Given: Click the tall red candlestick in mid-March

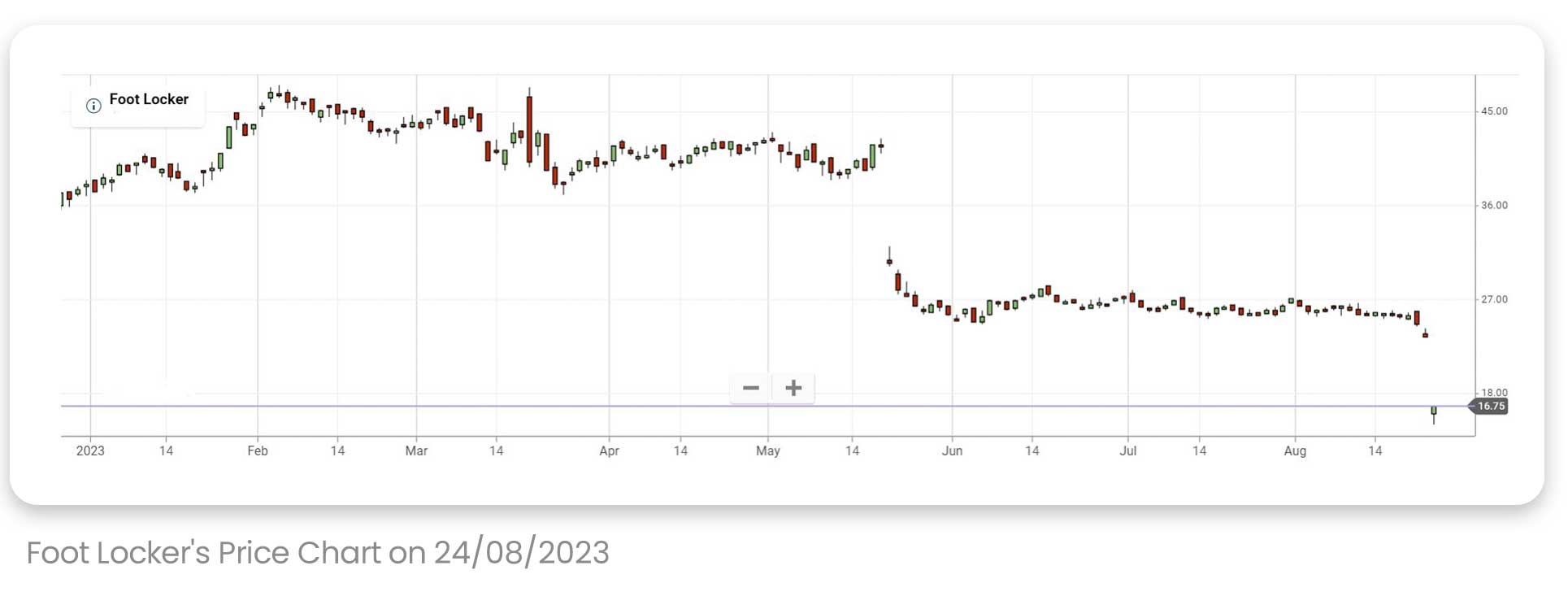Looking at the screenshot, I should [528, 130].
